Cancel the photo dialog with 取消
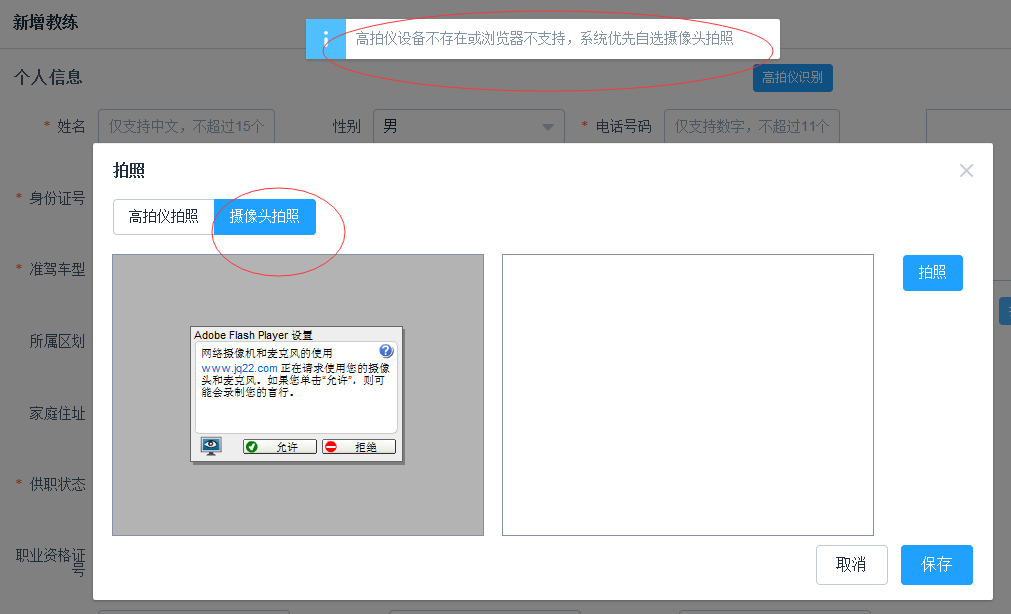1011x614 pixels. tap(851, 564)
